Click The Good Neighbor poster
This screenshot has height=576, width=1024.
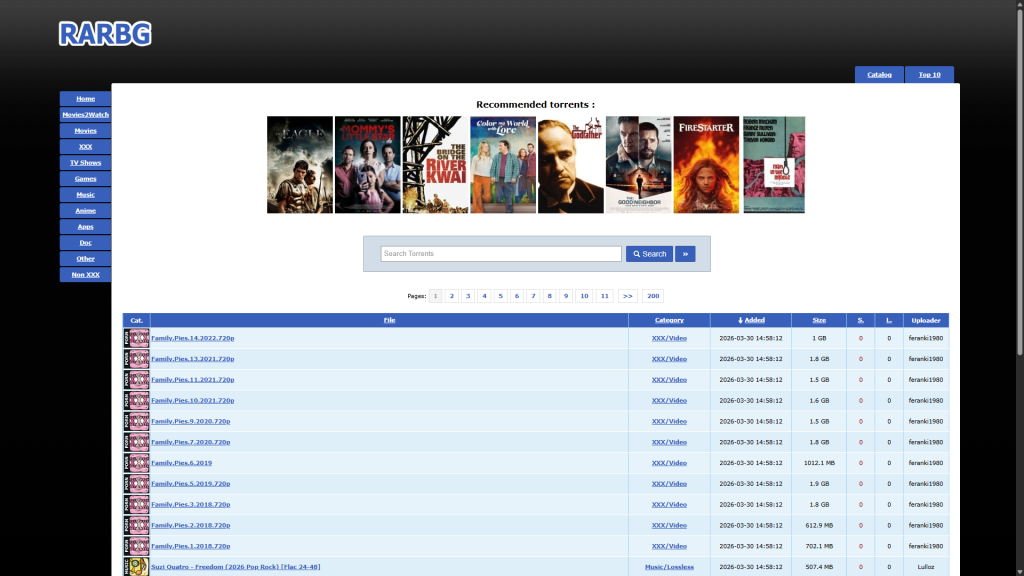pos(638,165)
